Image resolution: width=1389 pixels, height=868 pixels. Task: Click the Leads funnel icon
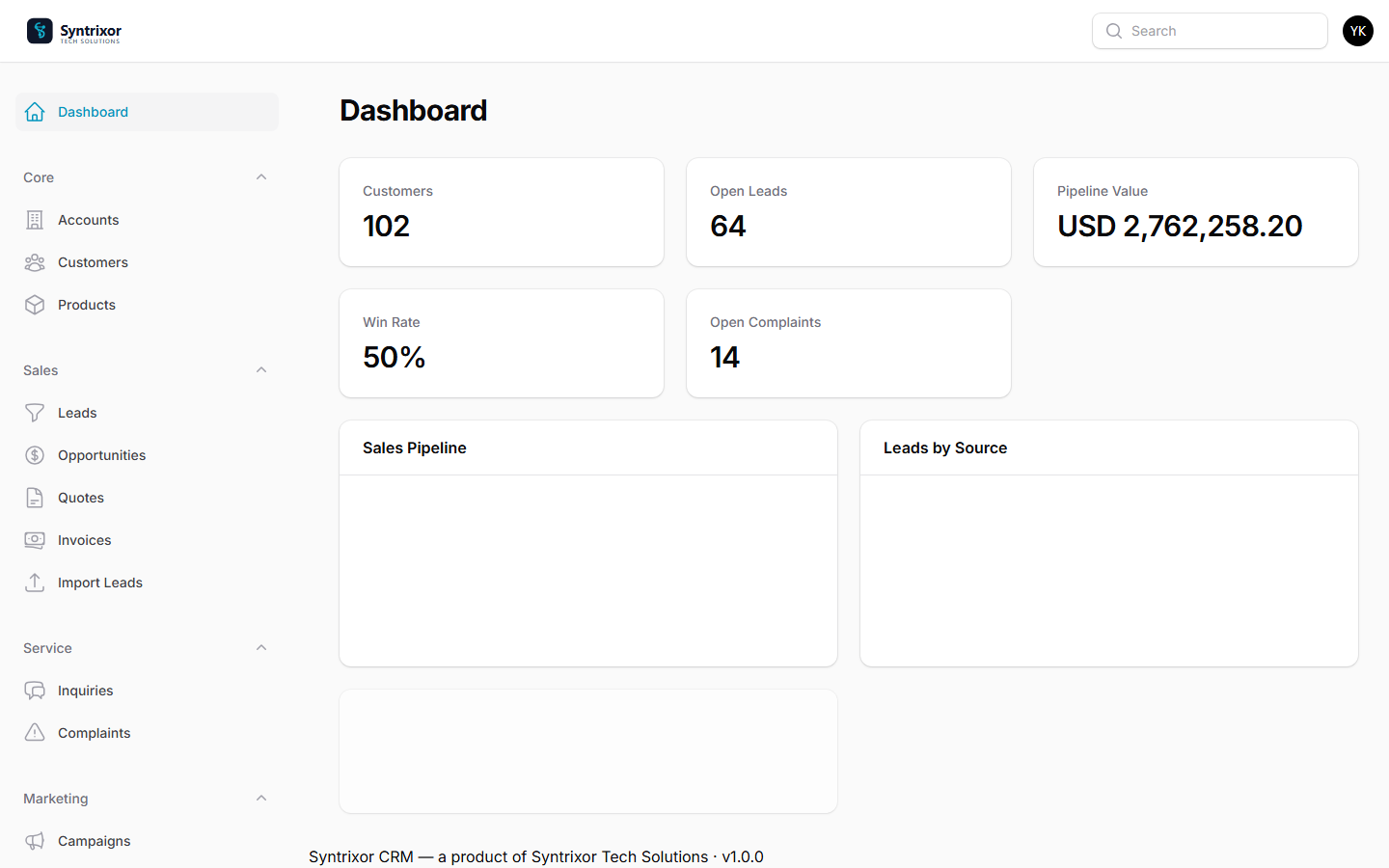35,413
